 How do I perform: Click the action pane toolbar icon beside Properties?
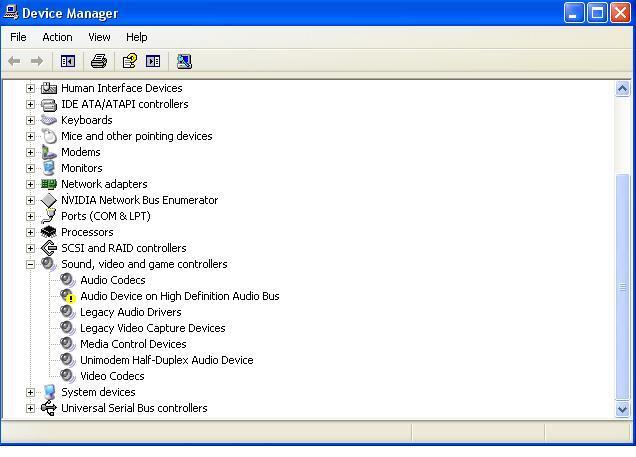click(x=153, y=61)
